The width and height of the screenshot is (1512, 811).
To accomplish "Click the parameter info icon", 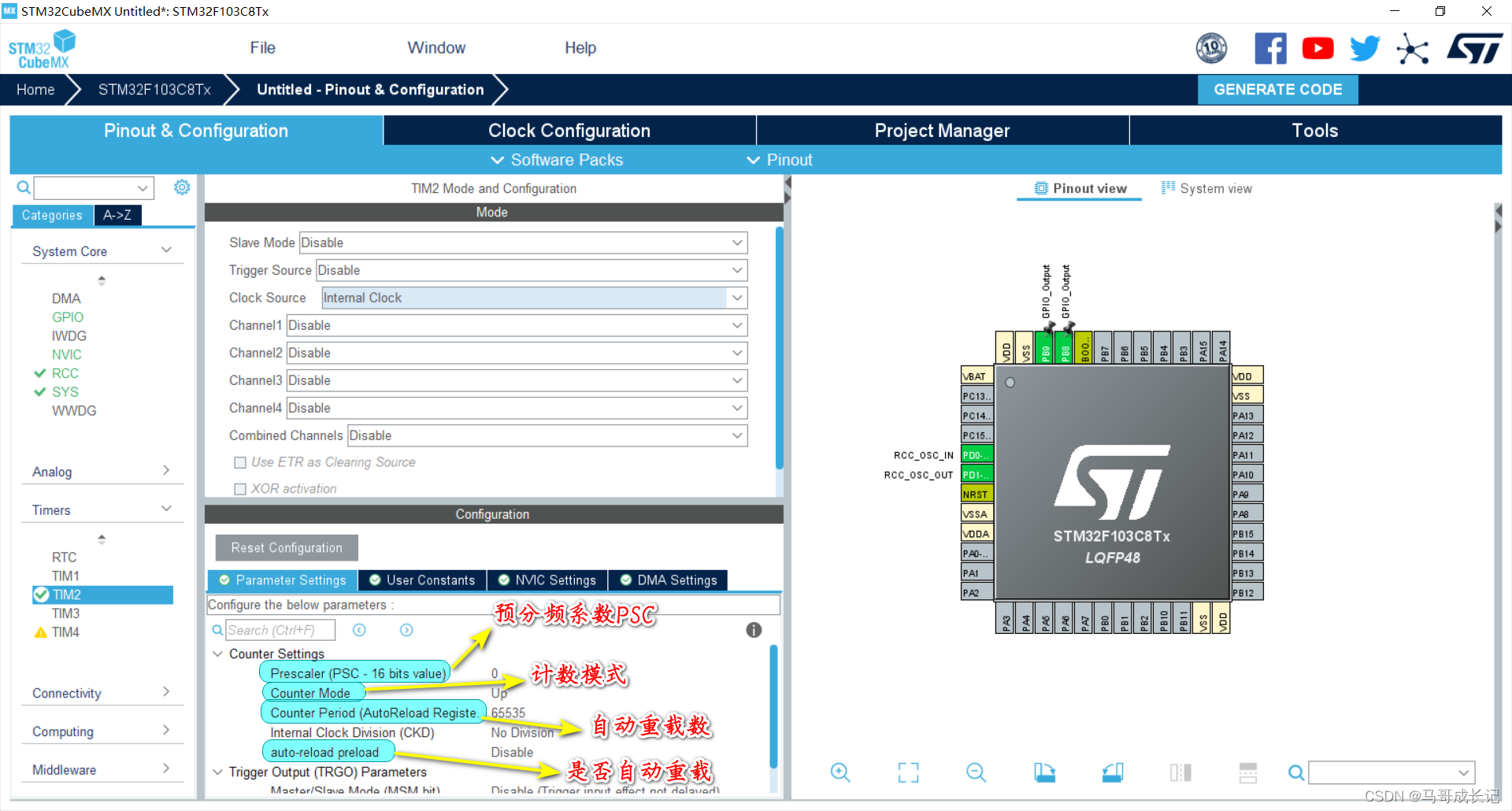I will tap(754, 630).
